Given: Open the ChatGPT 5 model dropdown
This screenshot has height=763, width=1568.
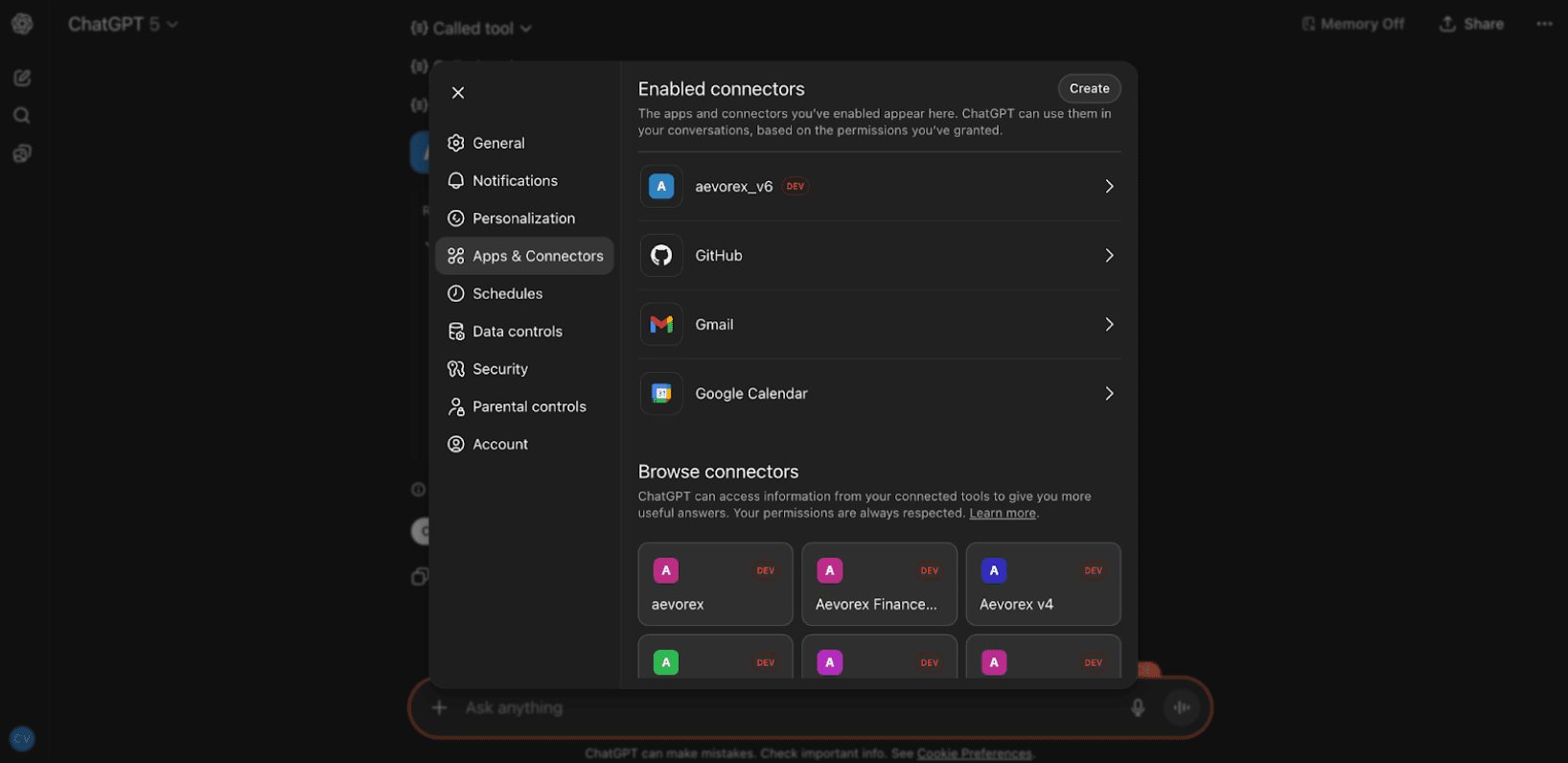Looking at the screenshot, I should [x=123, y=24].
